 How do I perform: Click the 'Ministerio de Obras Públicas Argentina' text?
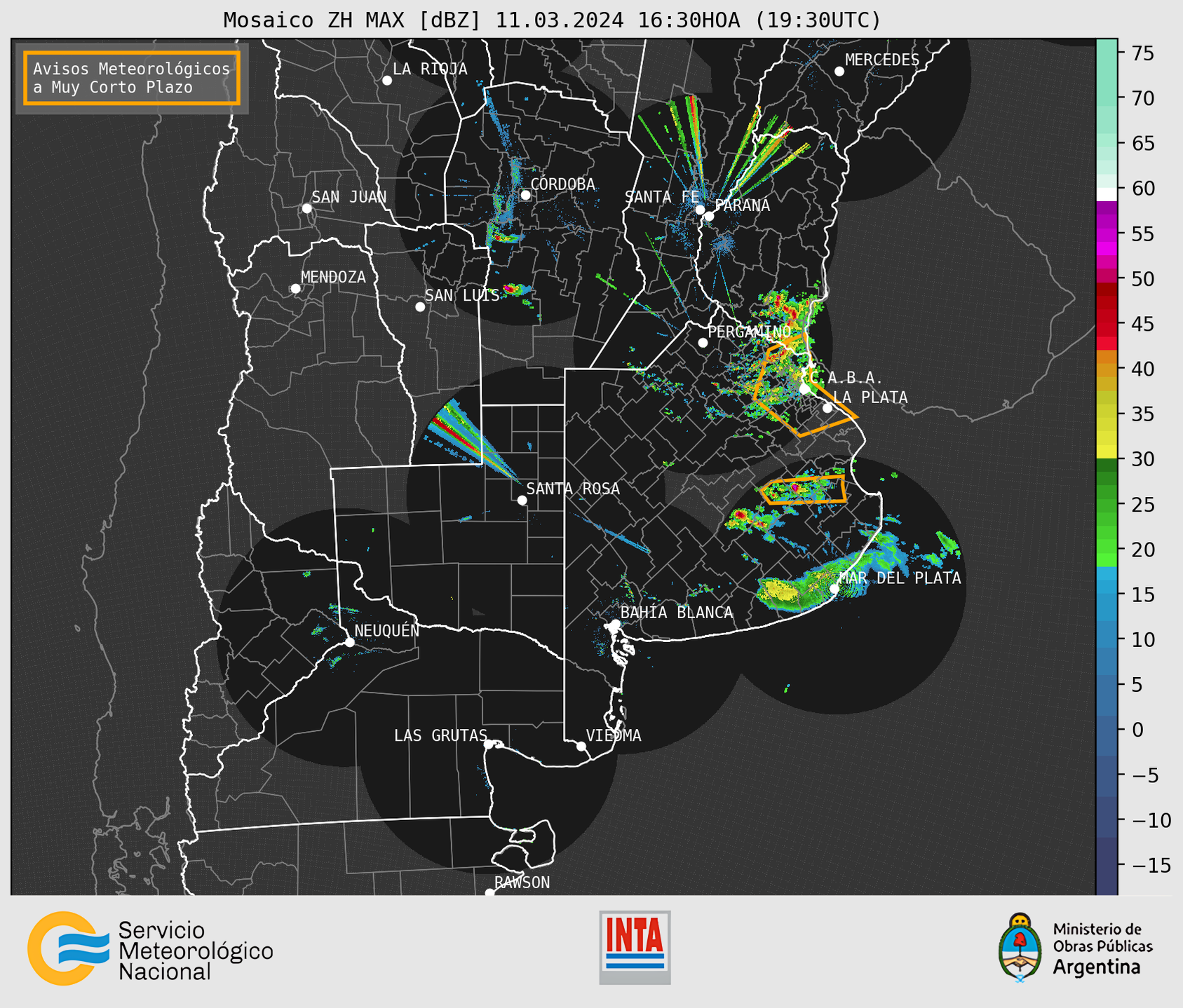click(1102, 948)
